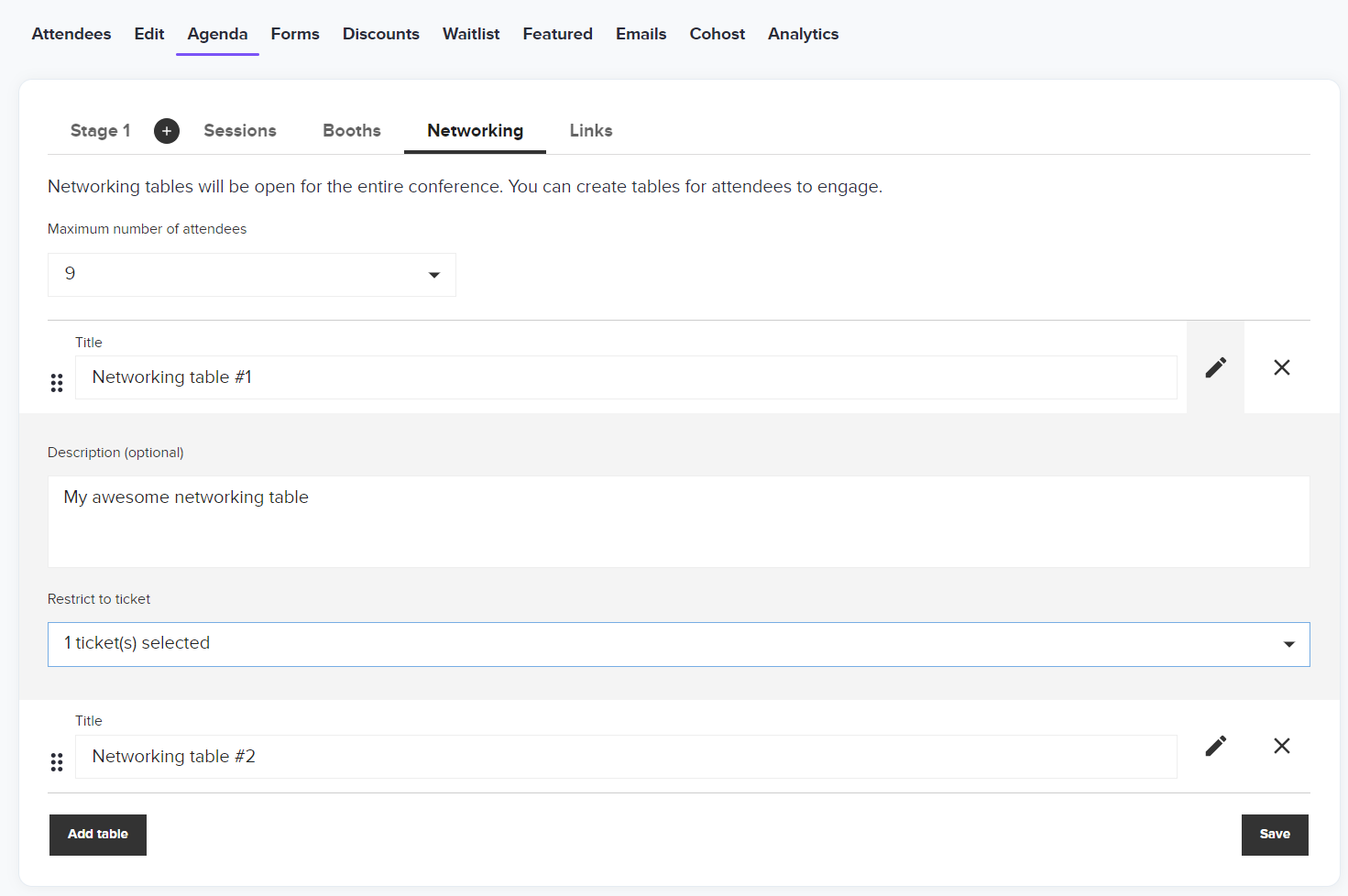Click pencil edit icon for Networking table #2
The width and height of the screenshot is (1348, 896).
(1215, 746)
